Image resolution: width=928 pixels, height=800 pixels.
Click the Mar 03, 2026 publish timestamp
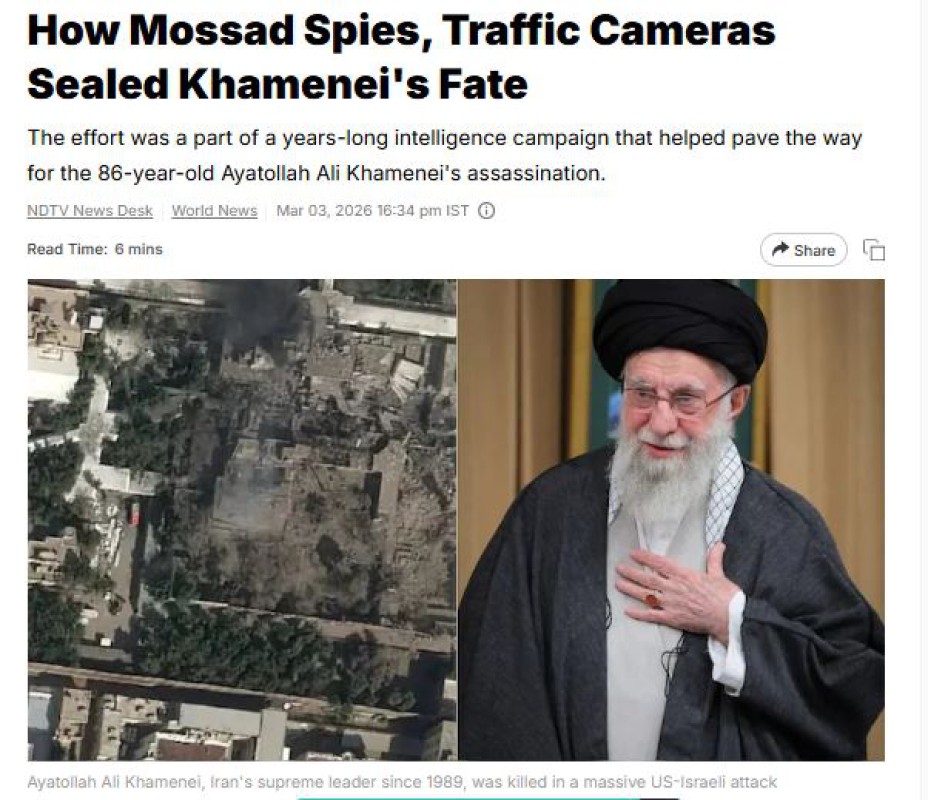coord(372,211)
